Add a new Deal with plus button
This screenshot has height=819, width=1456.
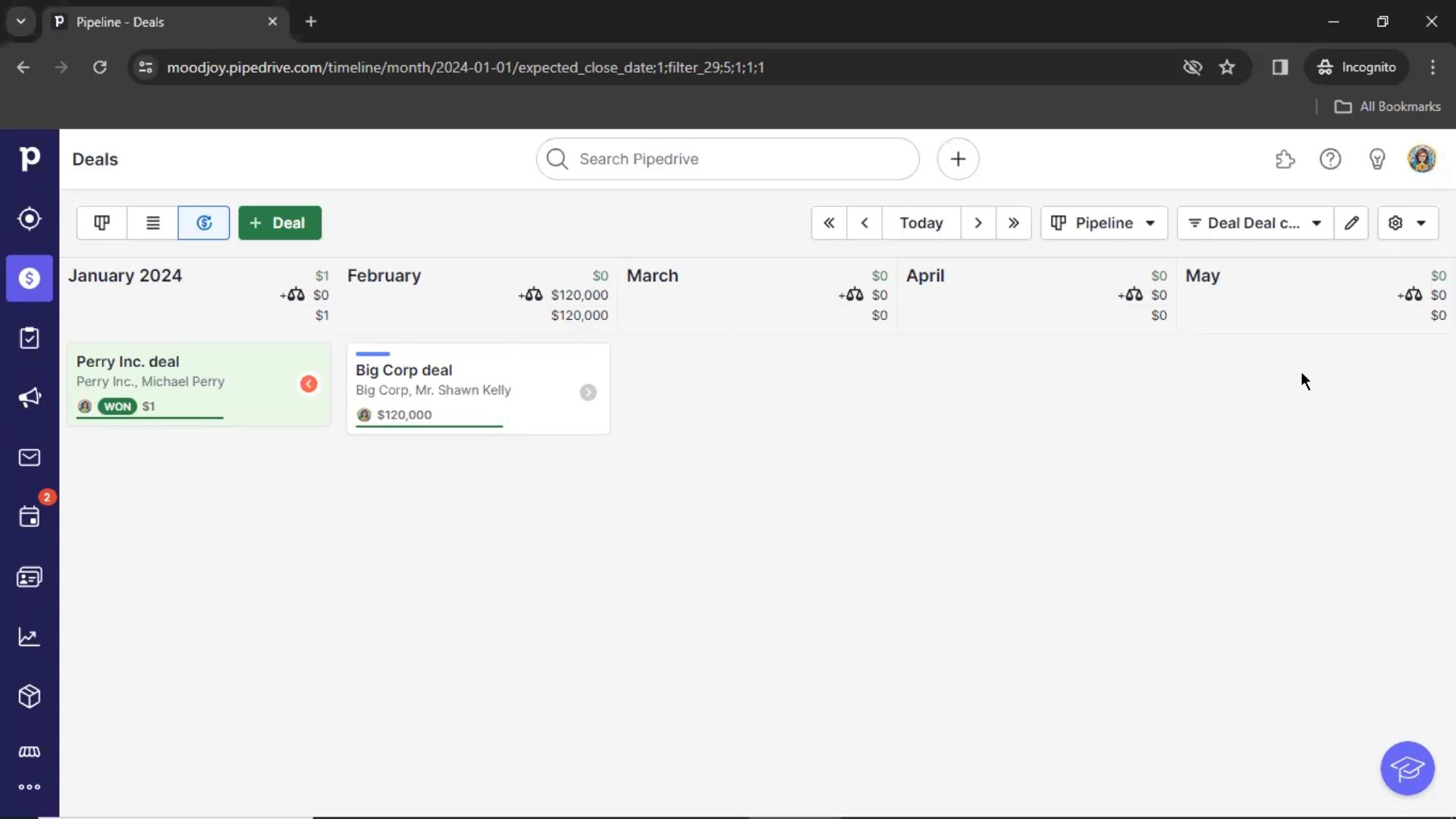pyautogui.click(x=279, y=223)
